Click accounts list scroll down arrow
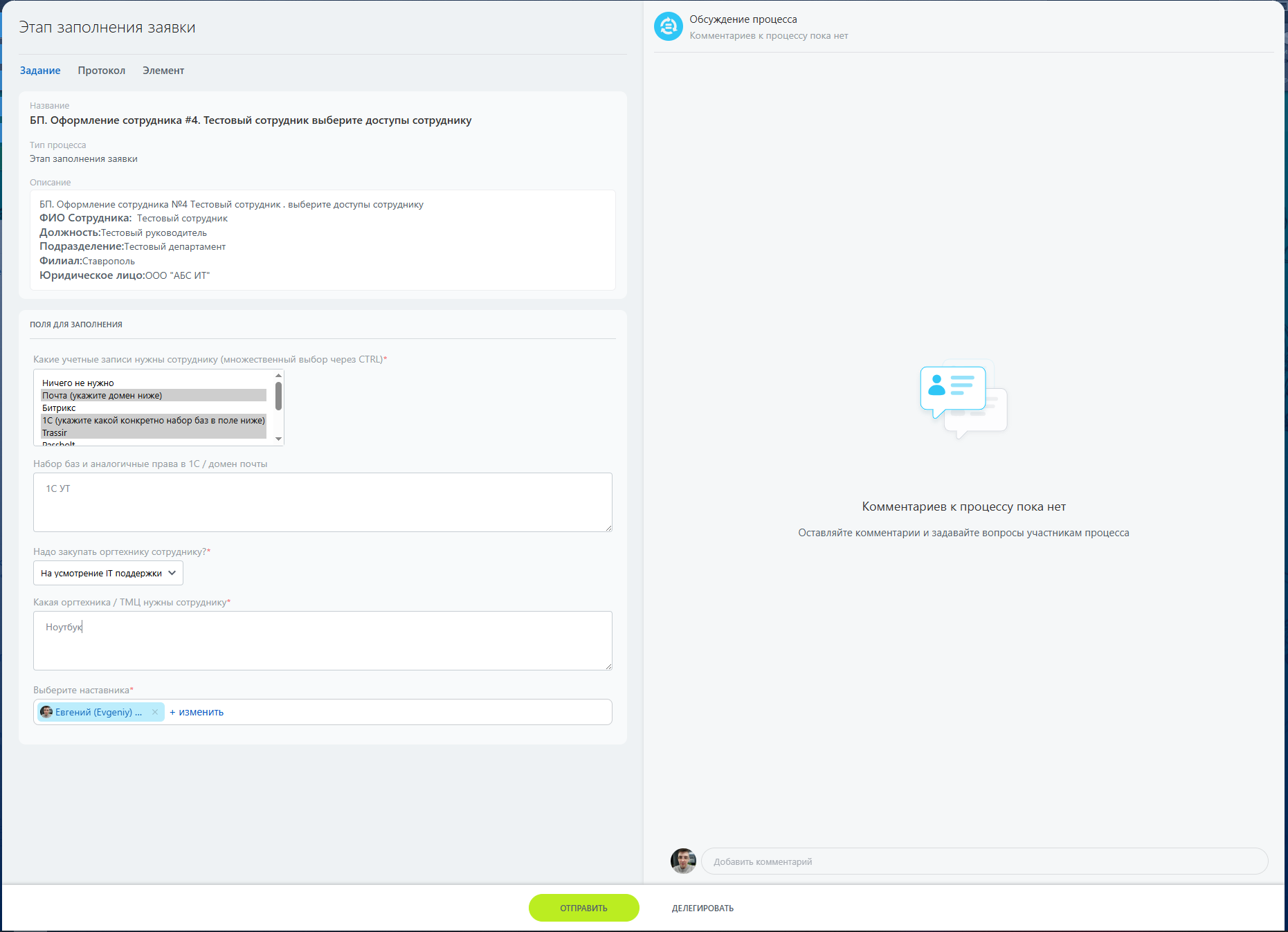The height and width of the screenshot is (932, 1288). pyautogui.click(x=278, y=439)
